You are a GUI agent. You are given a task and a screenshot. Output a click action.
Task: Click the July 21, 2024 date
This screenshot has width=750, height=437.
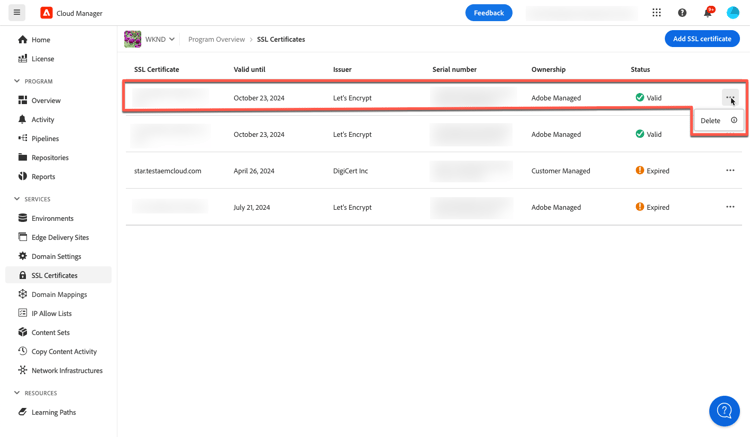click(x=252, y=208)
